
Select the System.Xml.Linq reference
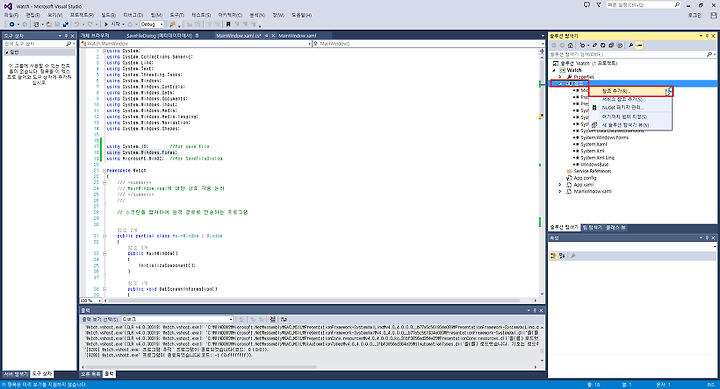click(597, 158)
